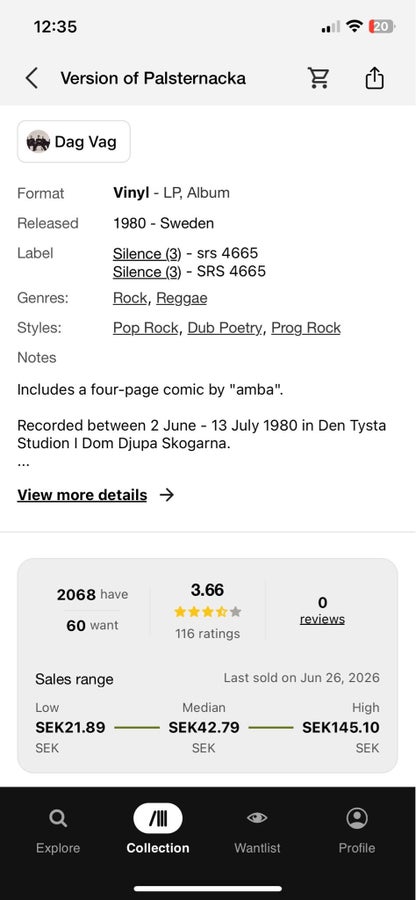This screenshot has width=416, height=900.
Task: Tap the share icon
Action: (374, 78)
